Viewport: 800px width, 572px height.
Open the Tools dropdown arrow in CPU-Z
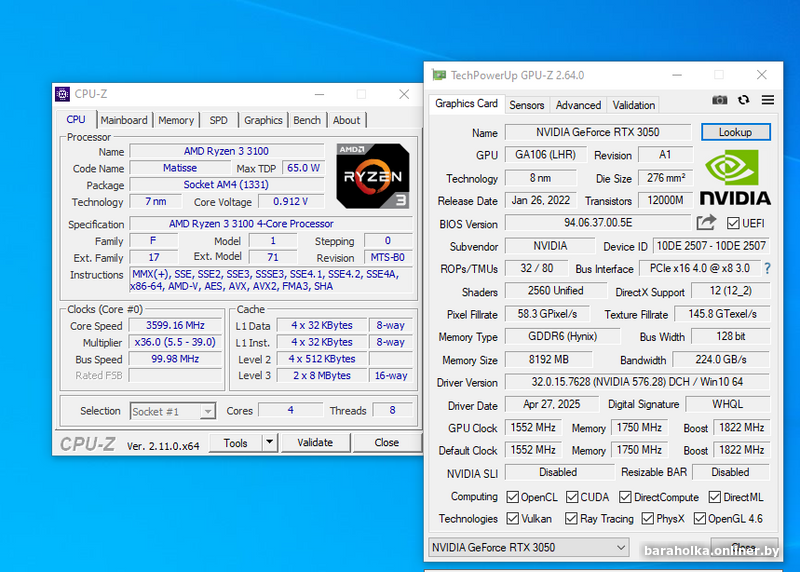(269, 442)
